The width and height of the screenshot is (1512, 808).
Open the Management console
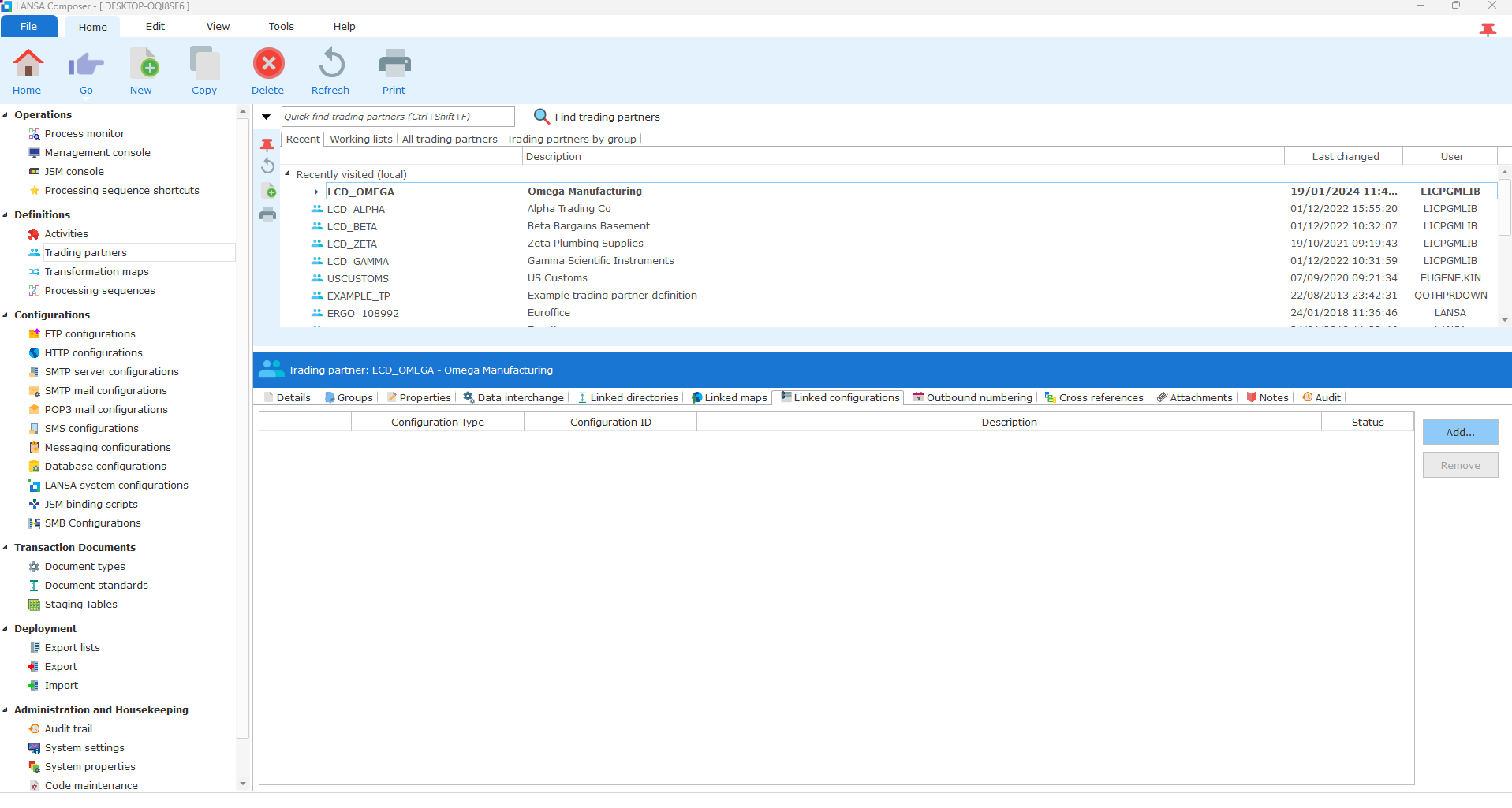click(x=97, y=153)
